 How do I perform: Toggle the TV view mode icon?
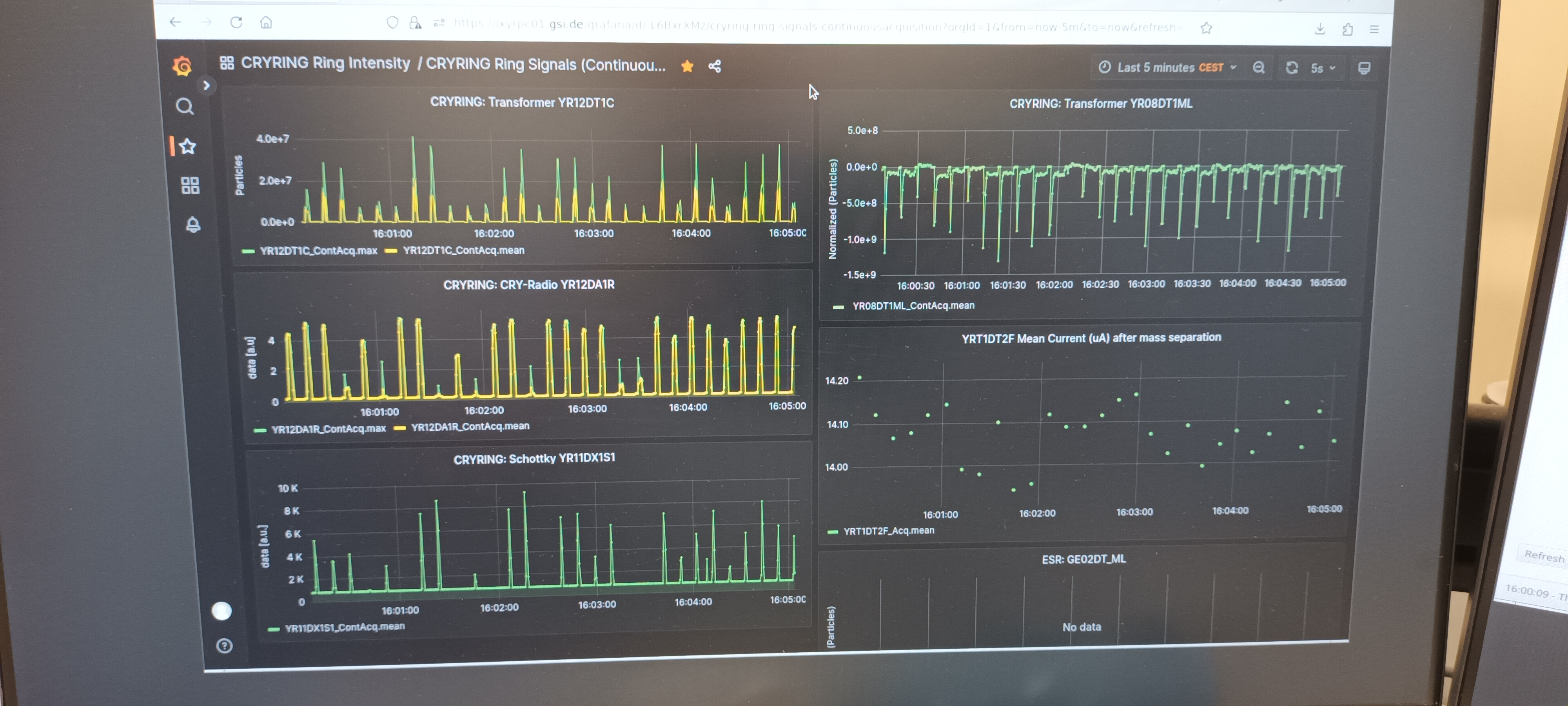pyautogui.click(x=1363, y=68)
